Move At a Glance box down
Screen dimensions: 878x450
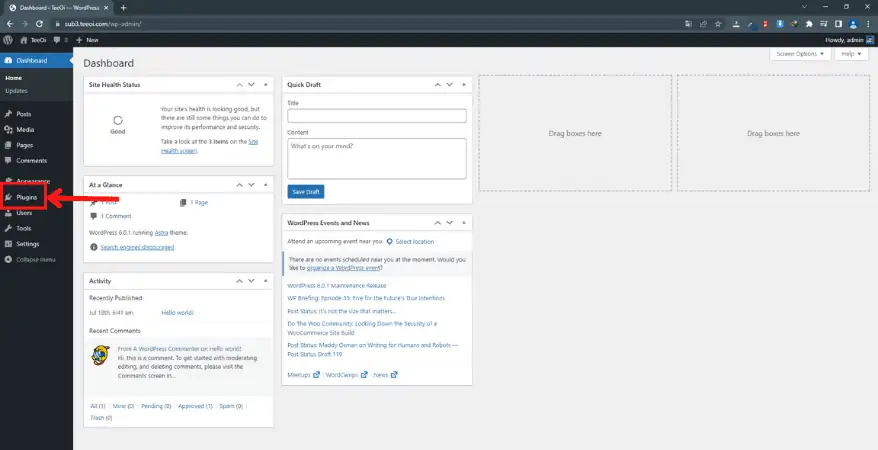point(251,185)
